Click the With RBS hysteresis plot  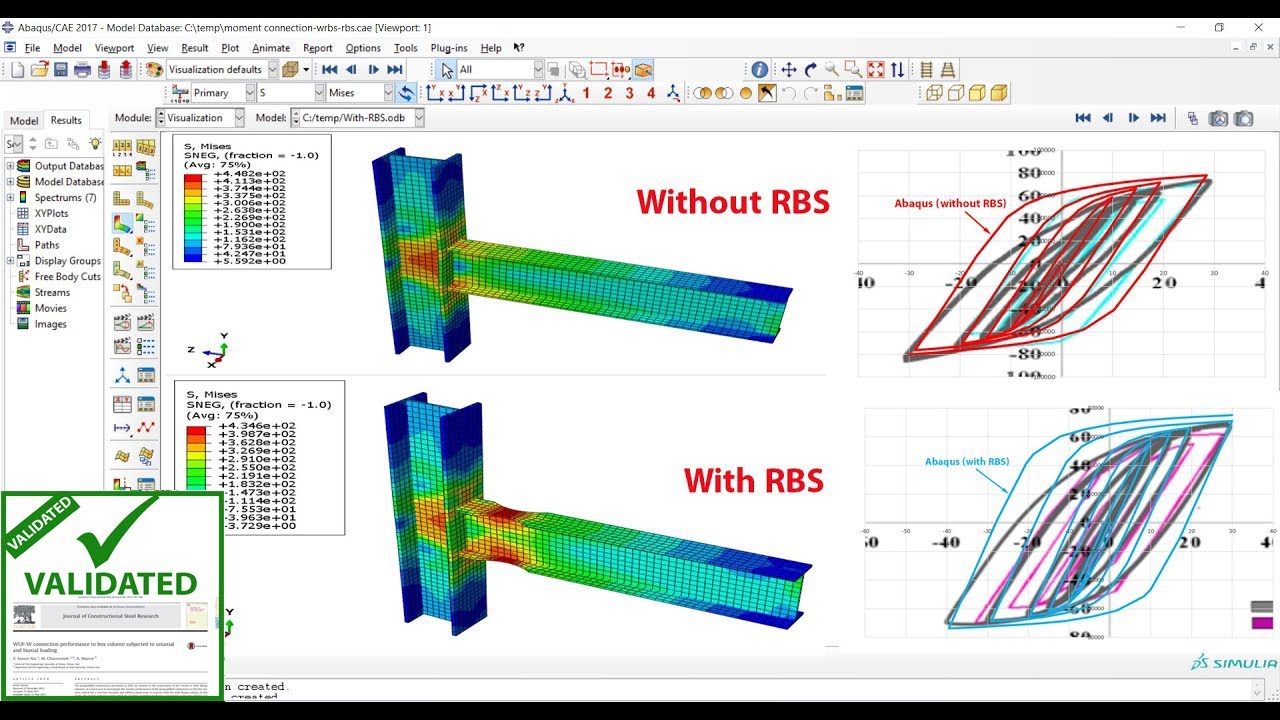tap(1067, 521)
